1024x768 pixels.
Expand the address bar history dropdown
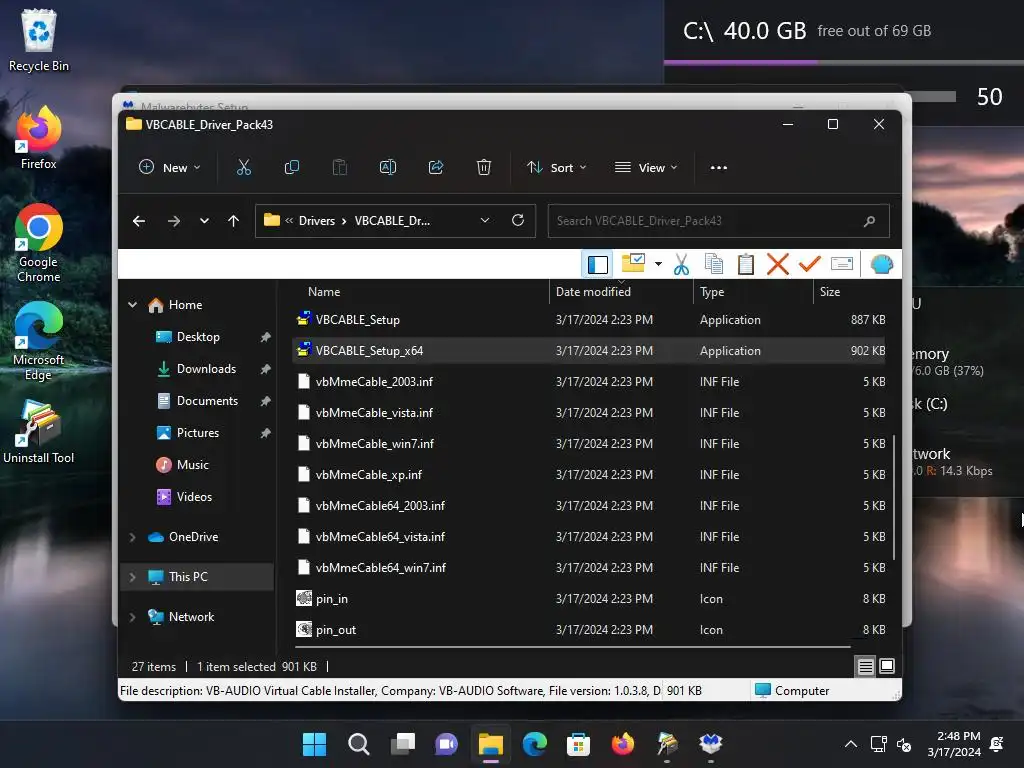(485, 221)
